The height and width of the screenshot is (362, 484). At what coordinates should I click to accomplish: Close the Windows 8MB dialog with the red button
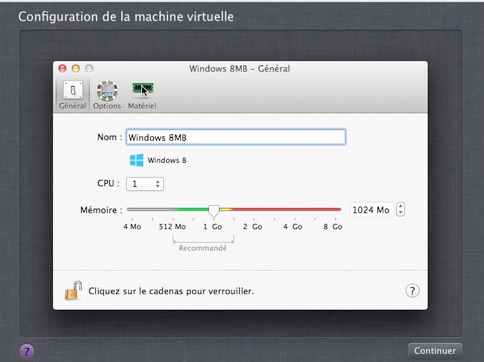62,68
